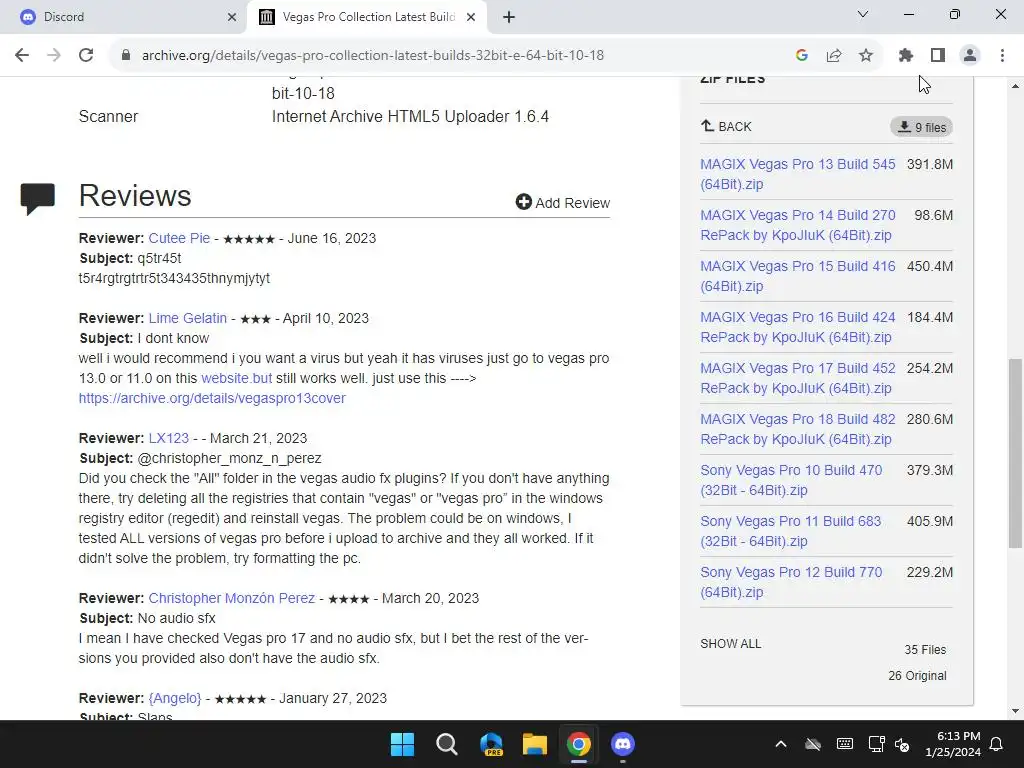The image size is (1024, 768).
Task: Download MAGIX Vegas Pro 13 Build 545 zip
Action: [797, 174]
